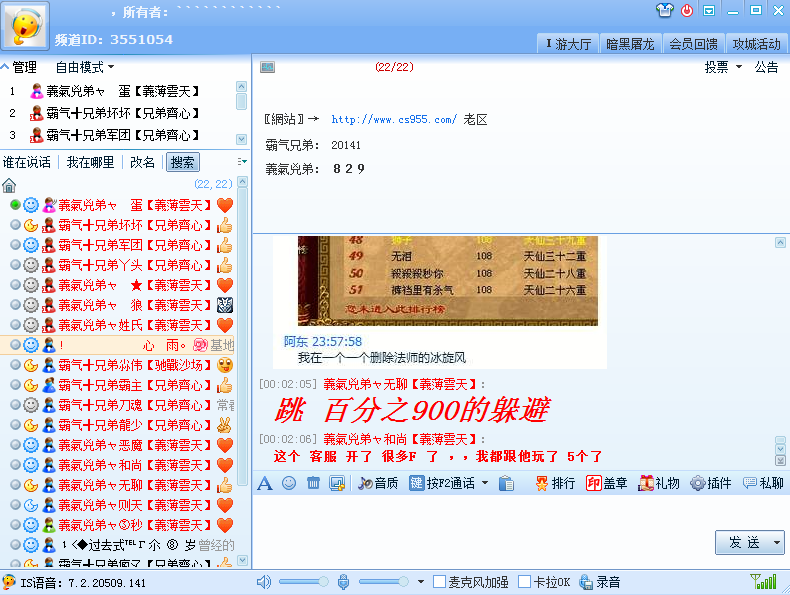This screenshot has height=595, width=790.
Task: Open the 公告 announcement button
Action: point(766,67)
